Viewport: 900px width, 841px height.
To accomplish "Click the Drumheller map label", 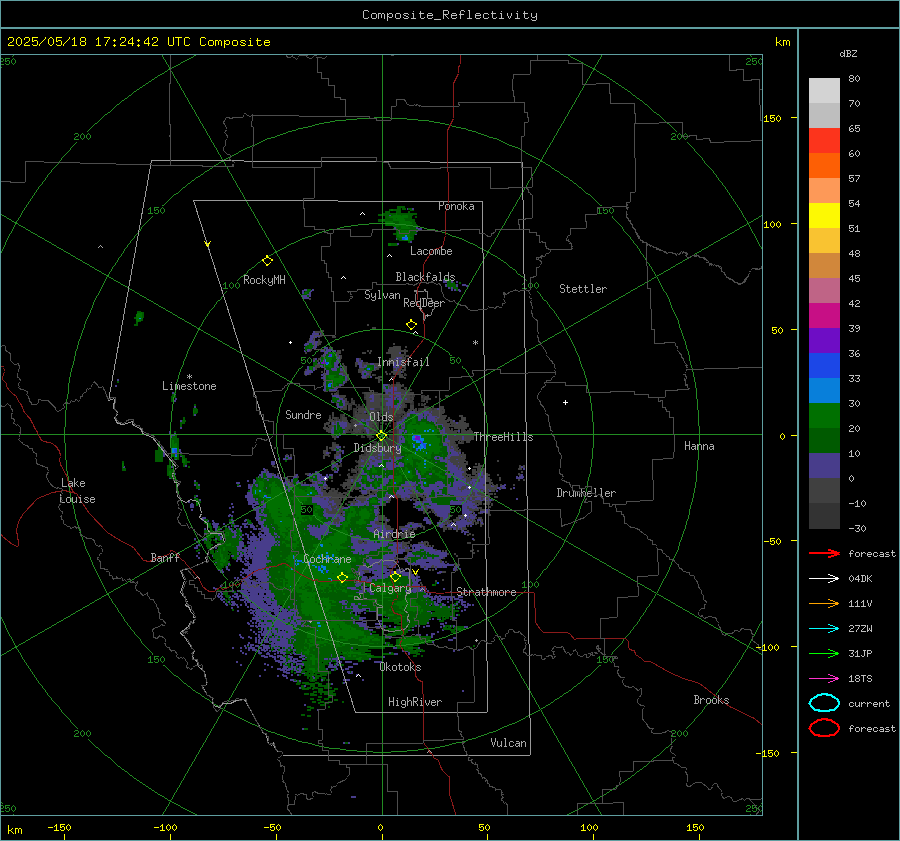I will coord(586,493).
